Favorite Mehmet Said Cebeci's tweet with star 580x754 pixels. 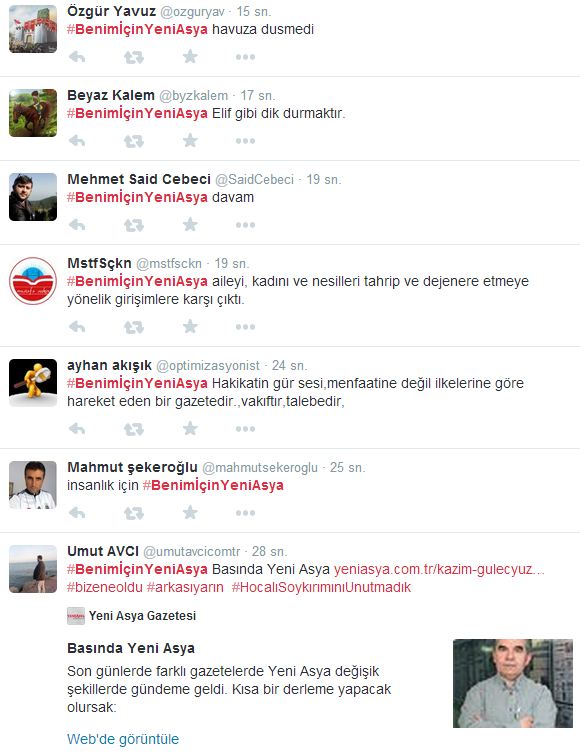point(190,225)
